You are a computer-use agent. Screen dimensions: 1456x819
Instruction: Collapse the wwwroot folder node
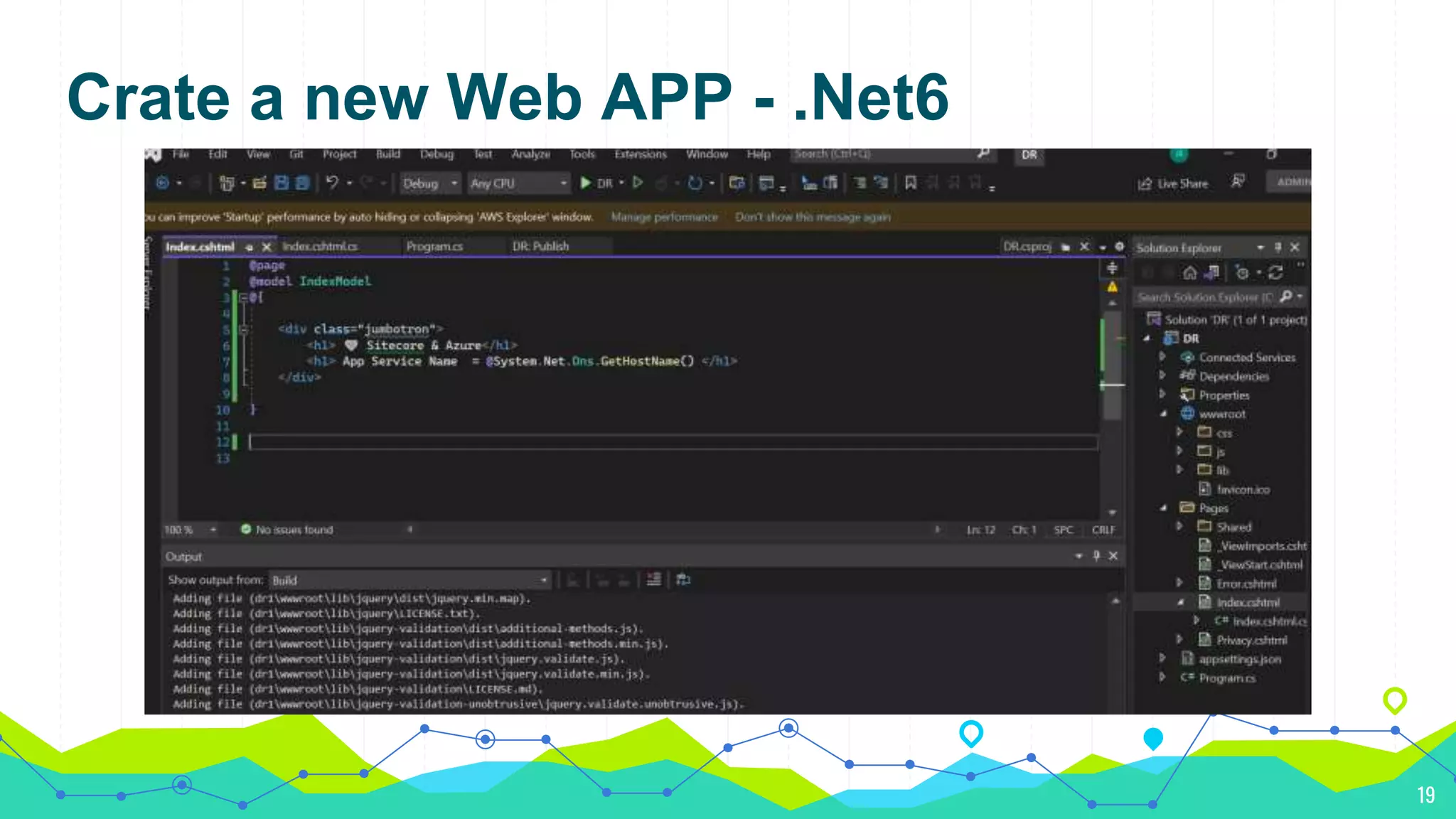coord(1163,414)
